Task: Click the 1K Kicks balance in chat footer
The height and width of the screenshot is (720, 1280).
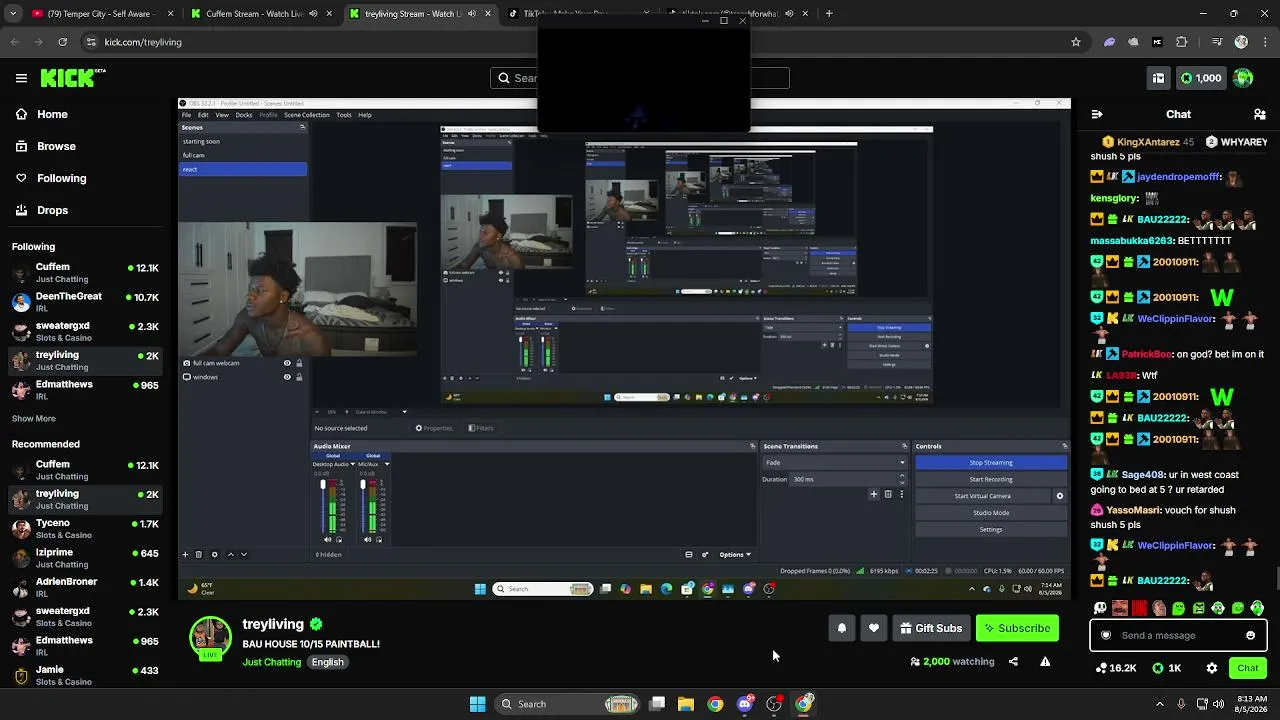Action: coord(1167,668)
